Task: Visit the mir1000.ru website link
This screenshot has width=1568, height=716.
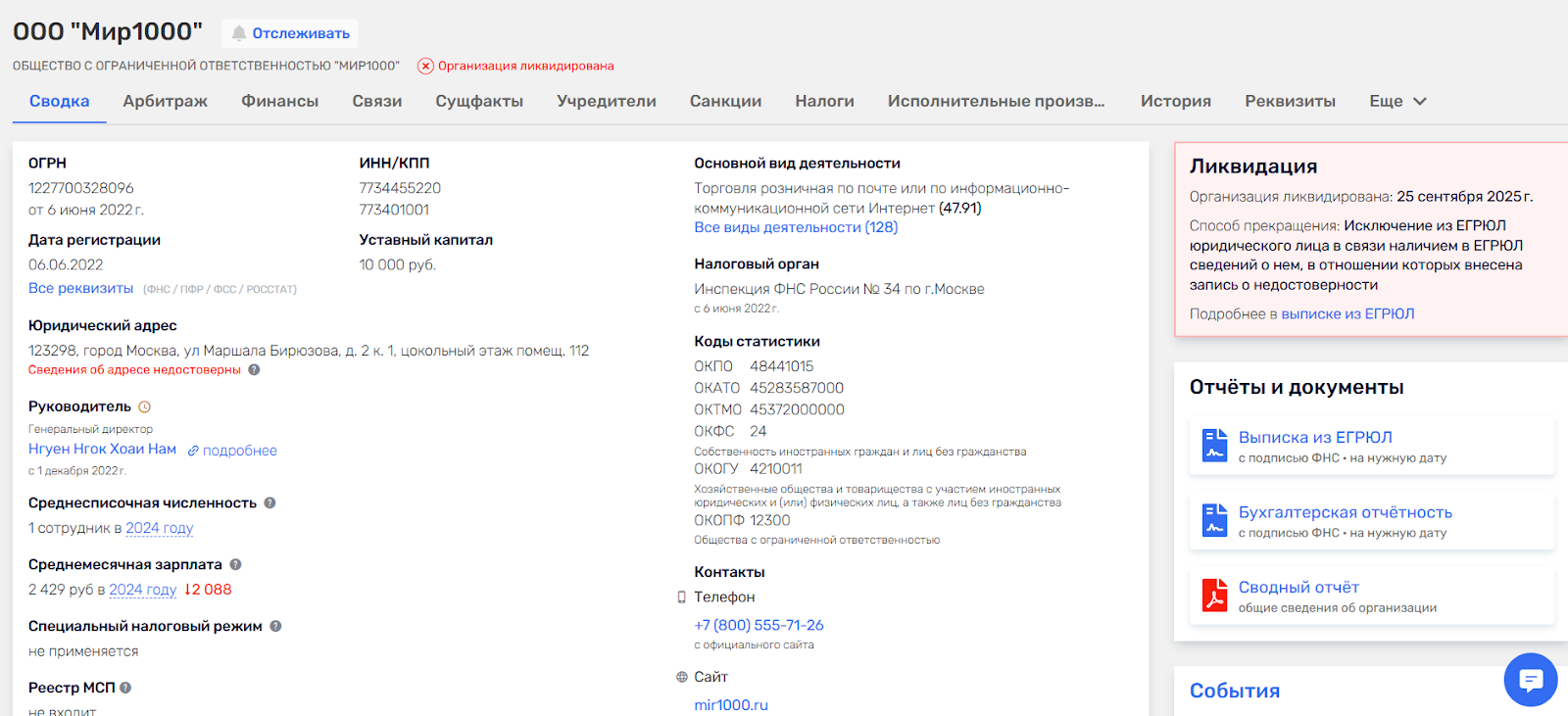Action: click(731, 704)
